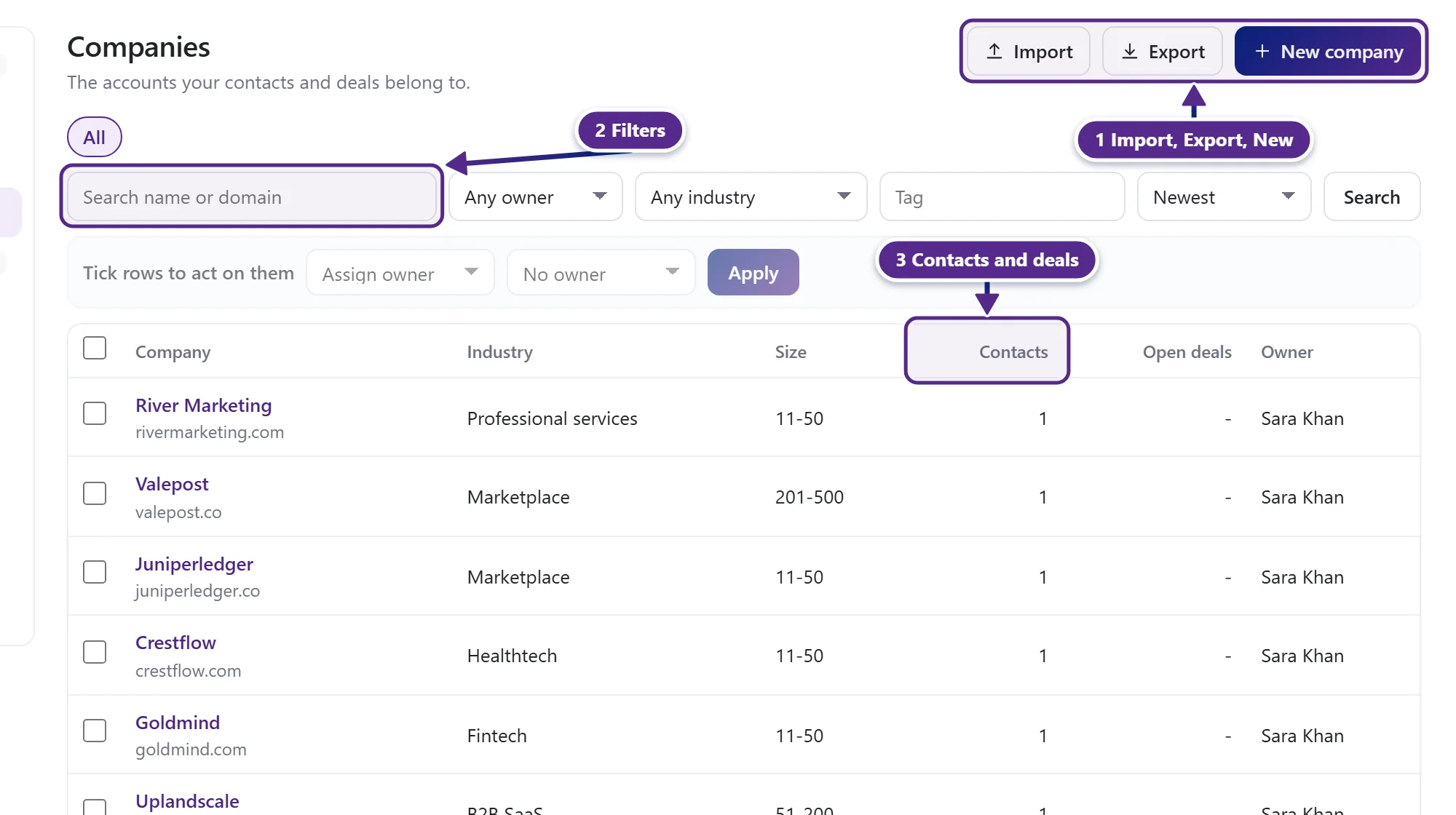Click the Export button
This screenshot has height=815, width=1456.
pyautogui.click(x=1163, y=52)
